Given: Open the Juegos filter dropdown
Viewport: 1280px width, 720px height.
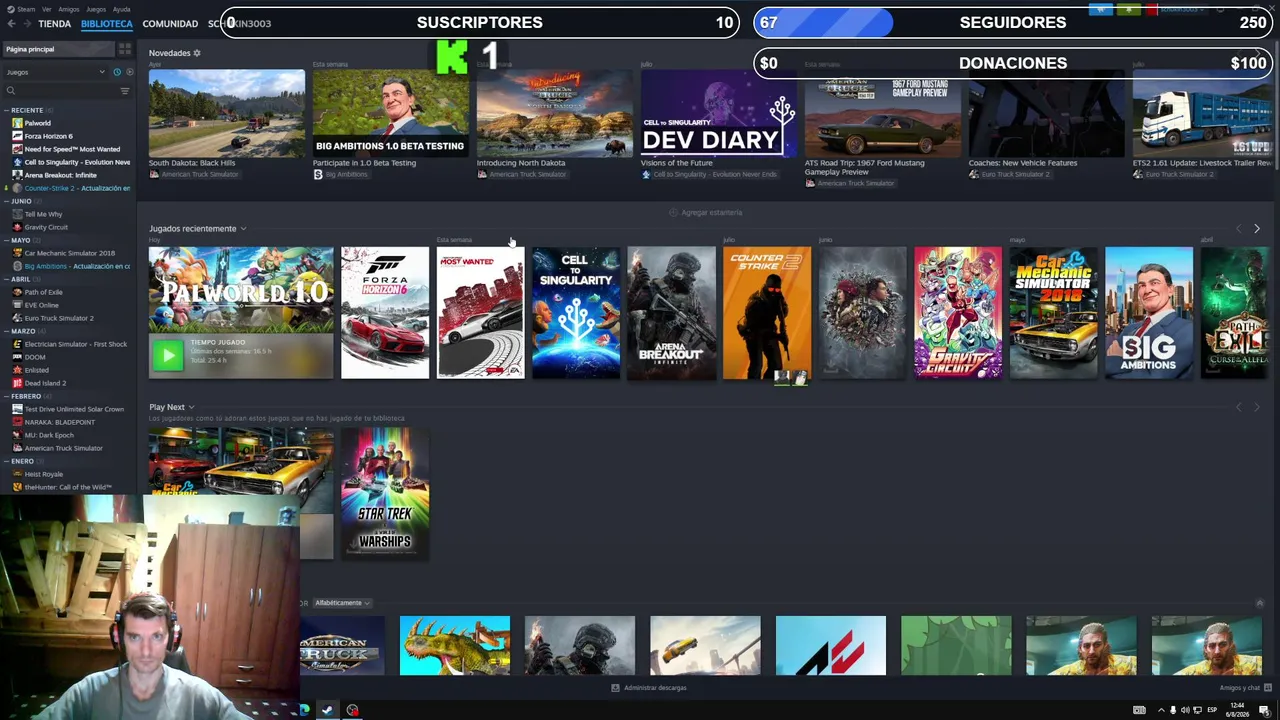Looking at the screenshot, I should click(x=56, y=72).
